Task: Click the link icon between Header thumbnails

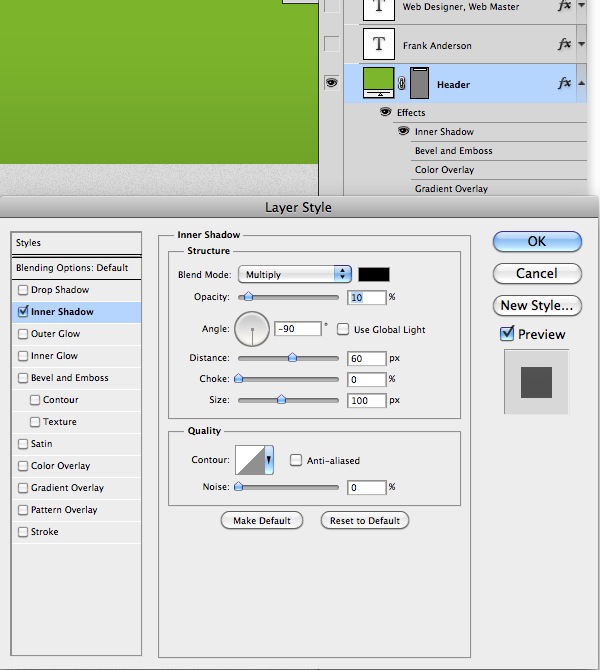Action: [x=401, y=83]
